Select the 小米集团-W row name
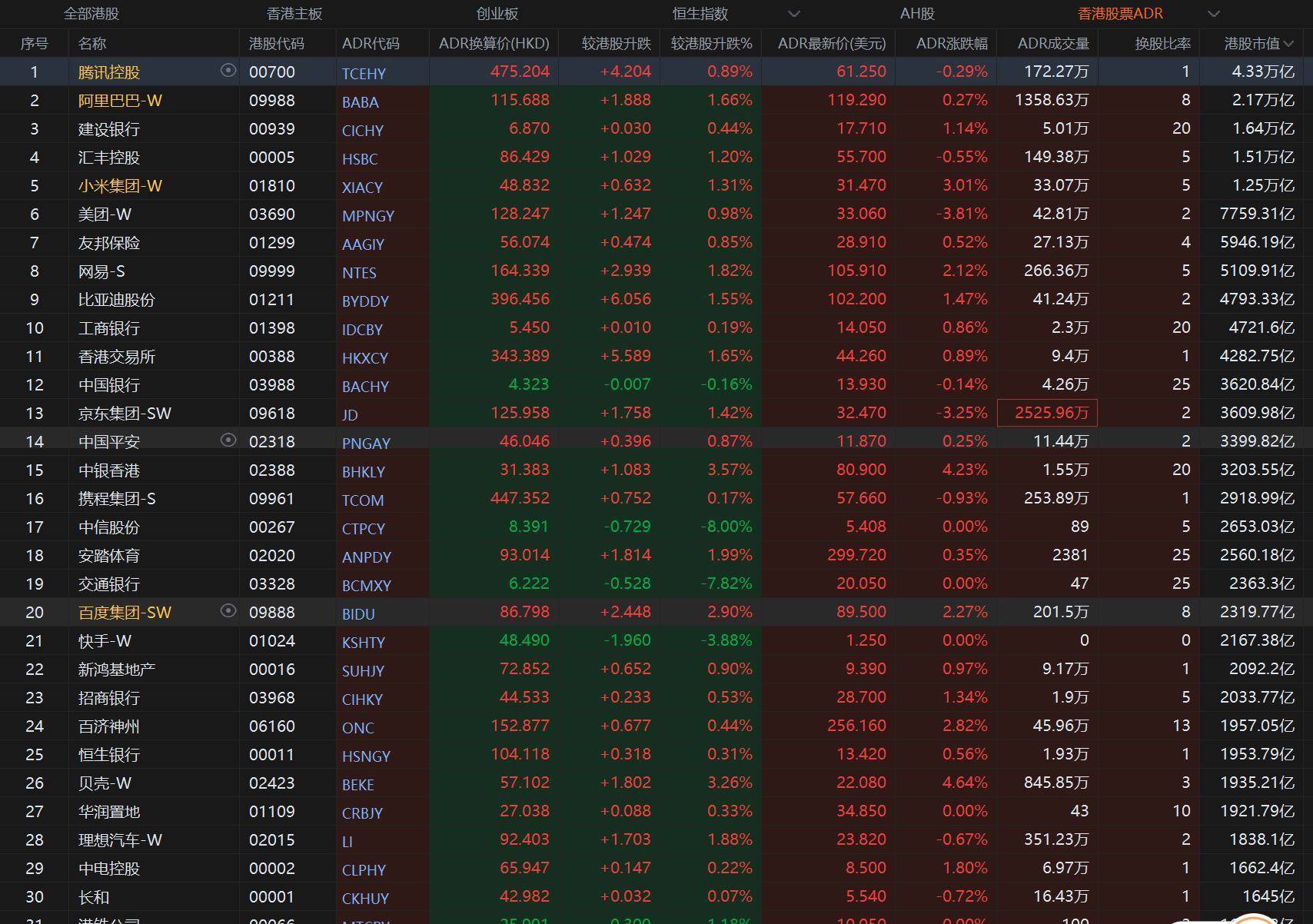 pyautogui.click(x=120, y=186)
